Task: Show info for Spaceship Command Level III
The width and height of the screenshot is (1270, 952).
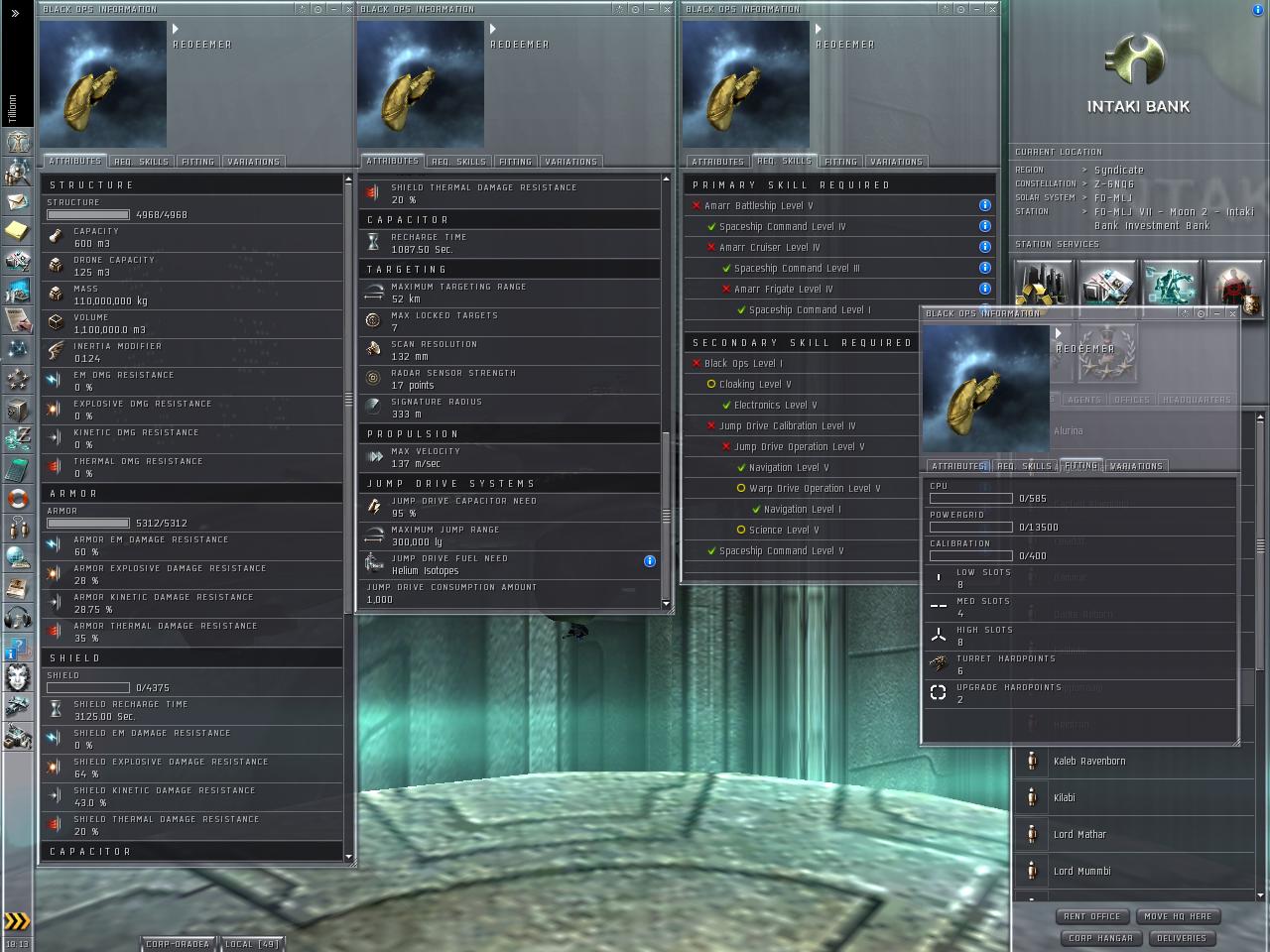Action: (x=984, y=268)
